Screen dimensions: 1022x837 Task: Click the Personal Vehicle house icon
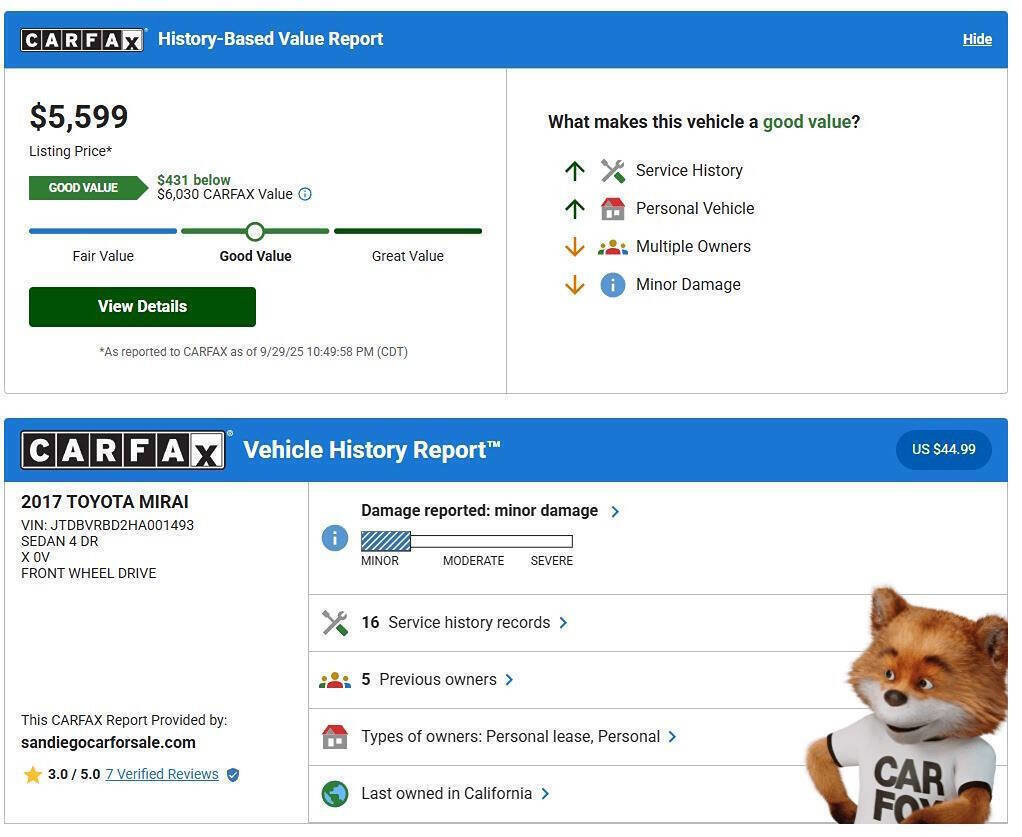coord(612,209)
